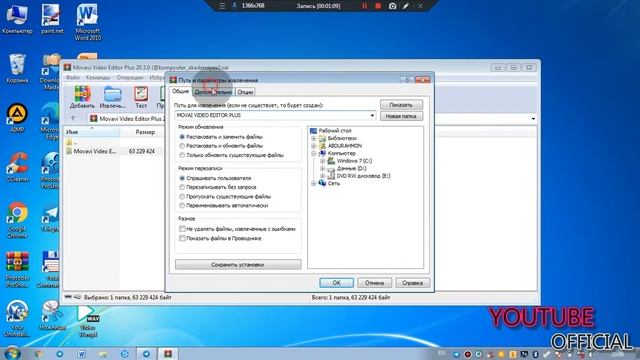Click the Справка button
Viewport: 640px width, 360px height.
412,282
